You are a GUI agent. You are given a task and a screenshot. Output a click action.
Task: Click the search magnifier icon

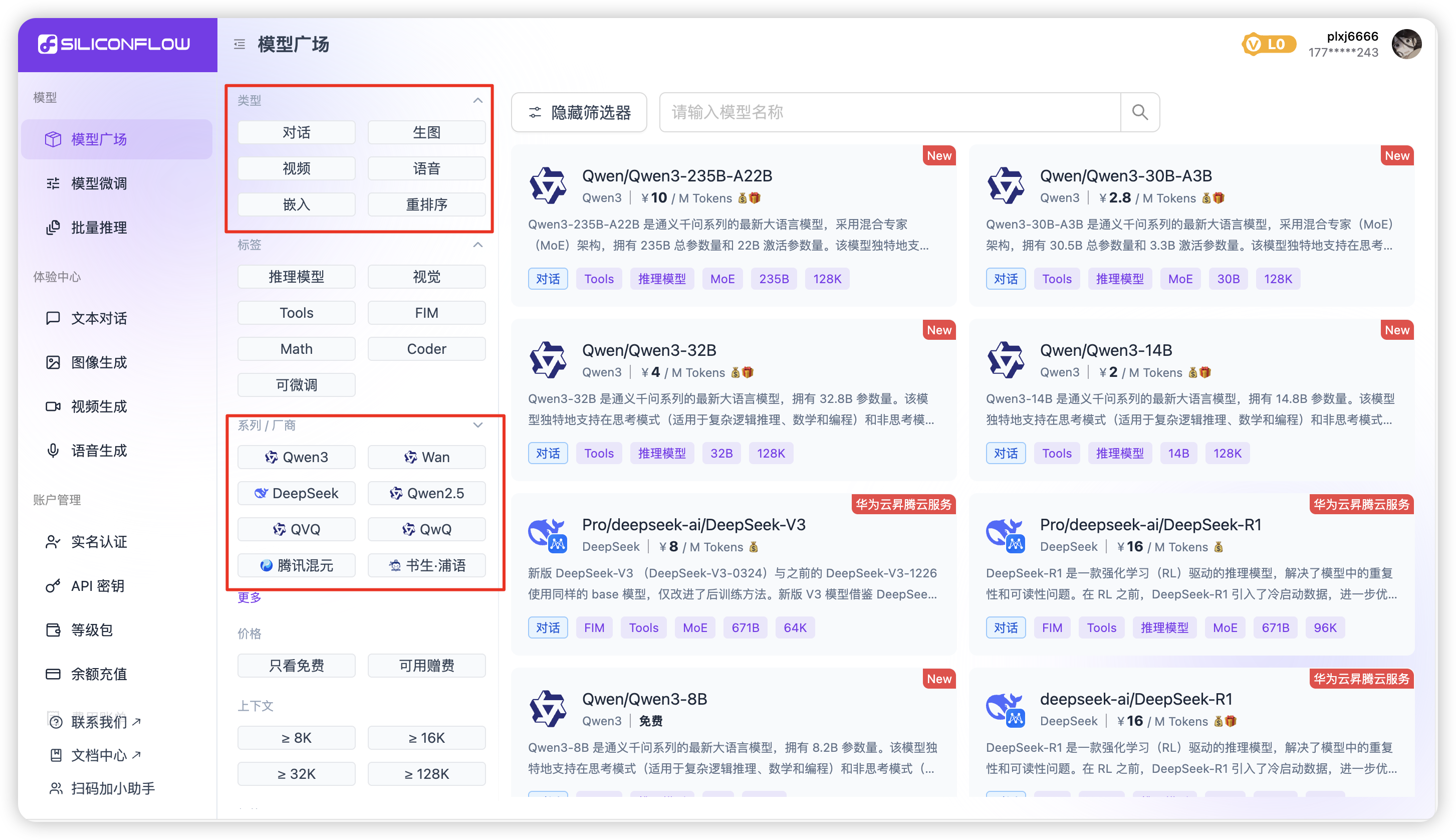[1139, 112]
